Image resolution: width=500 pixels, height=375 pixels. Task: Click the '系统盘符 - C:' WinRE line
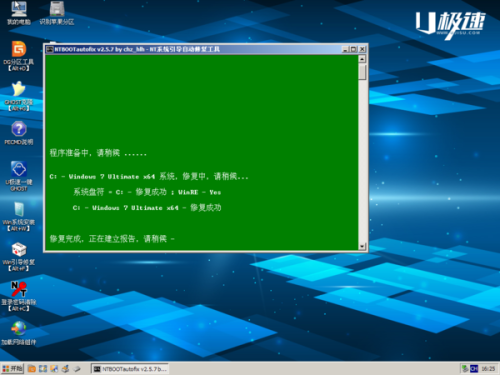coord(147,192)
